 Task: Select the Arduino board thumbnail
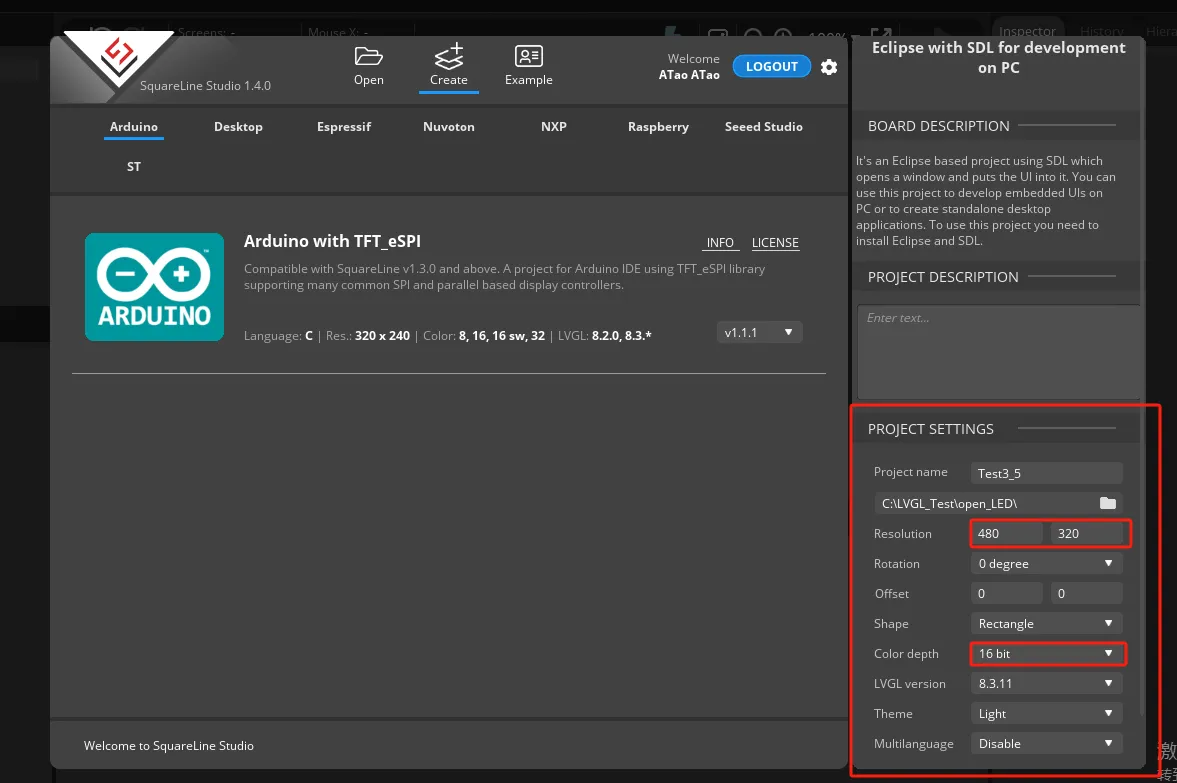(x=154, y=287)
